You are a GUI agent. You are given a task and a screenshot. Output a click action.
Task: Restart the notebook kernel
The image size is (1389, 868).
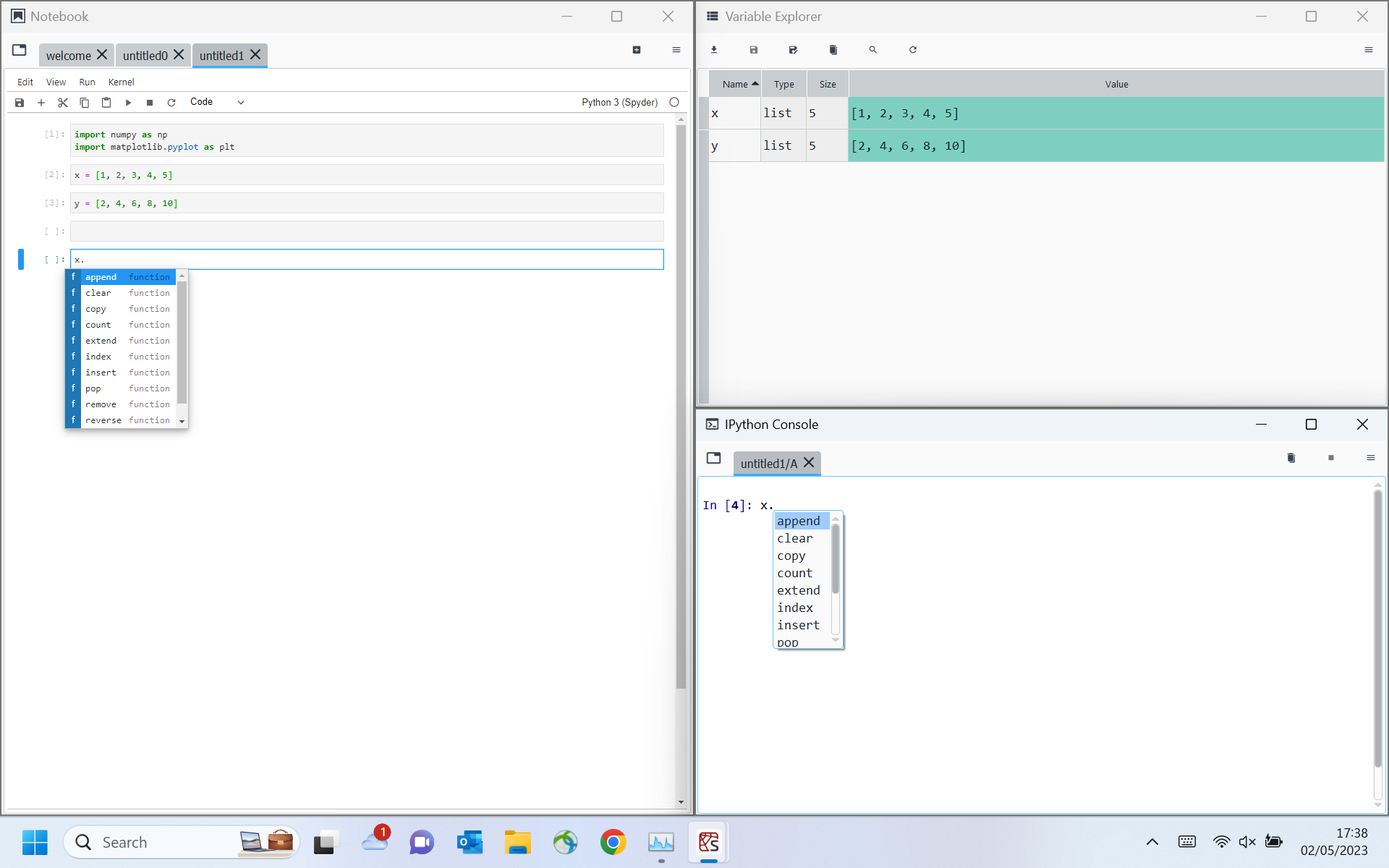[171, 103]
